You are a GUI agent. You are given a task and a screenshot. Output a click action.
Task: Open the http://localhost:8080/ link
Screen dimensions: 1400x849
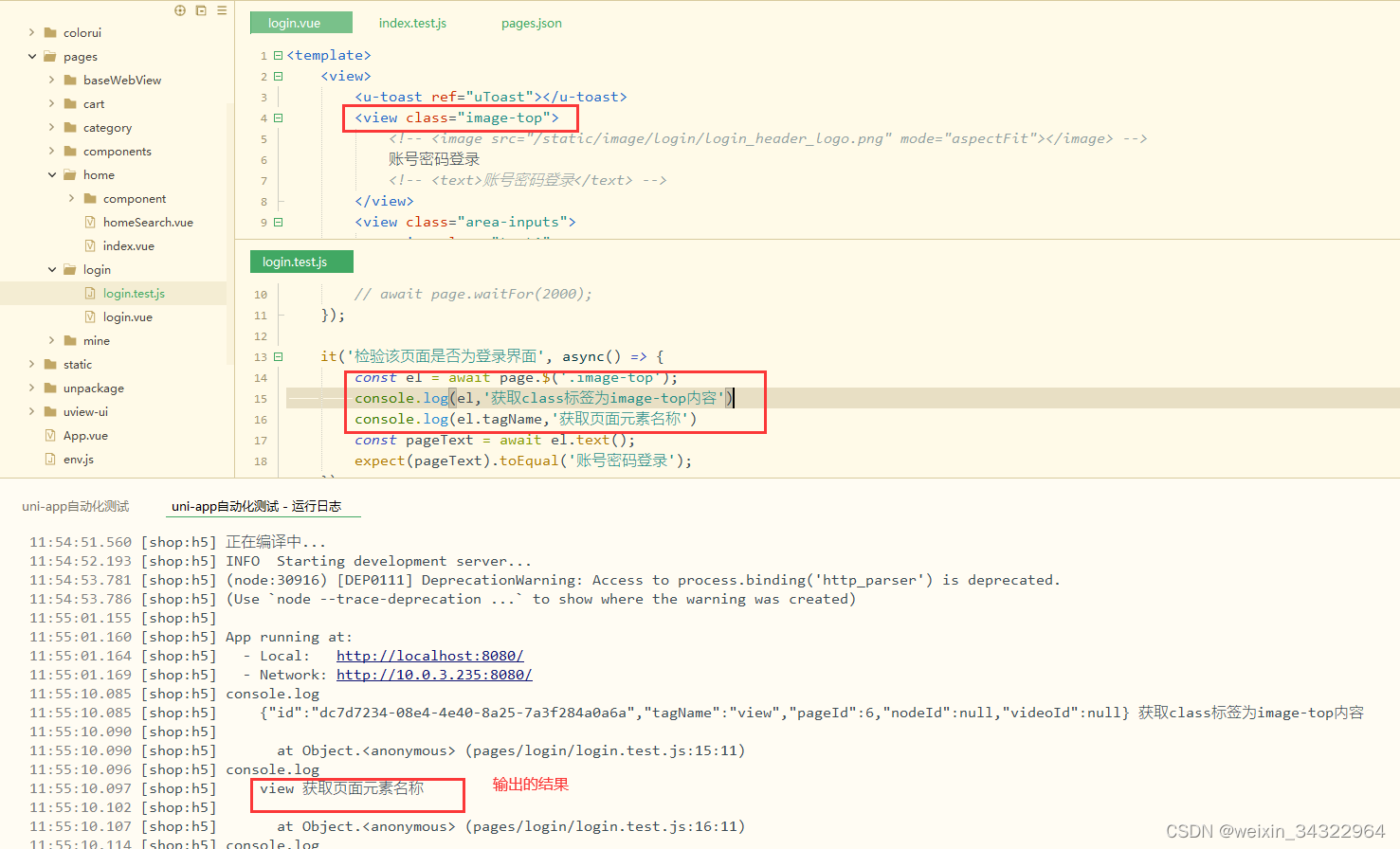[429, 656]
